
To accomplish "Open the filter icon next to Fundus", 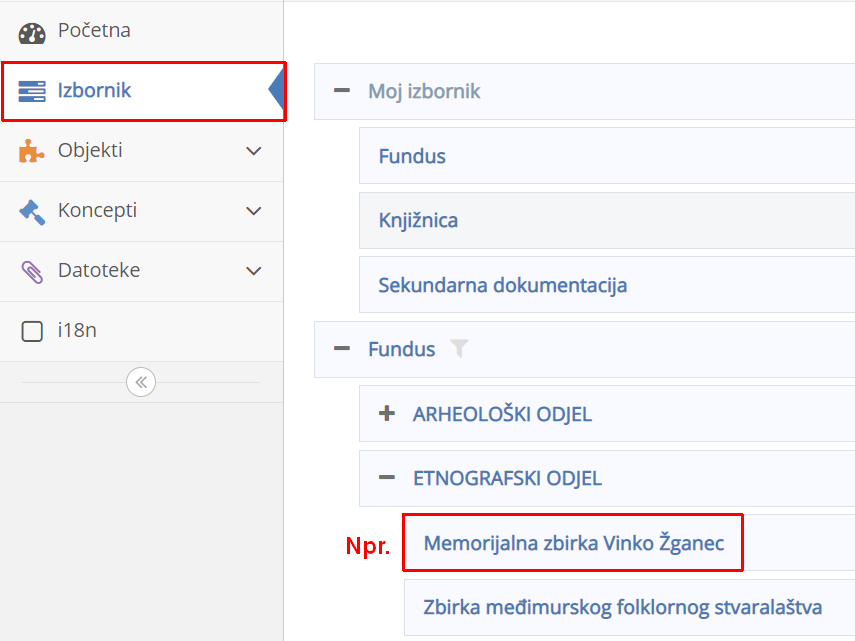I will pyautogui.click(x=460, y=349).
